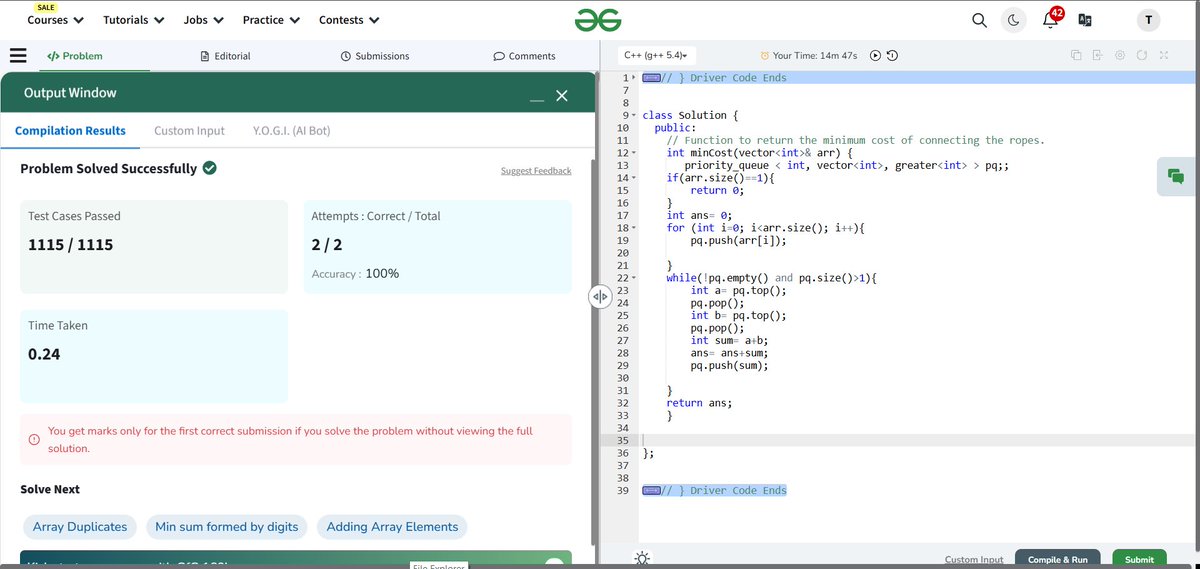Click Accuracy : 100% text
Viewport: 1200px width, 569px height.
[355, 273]
